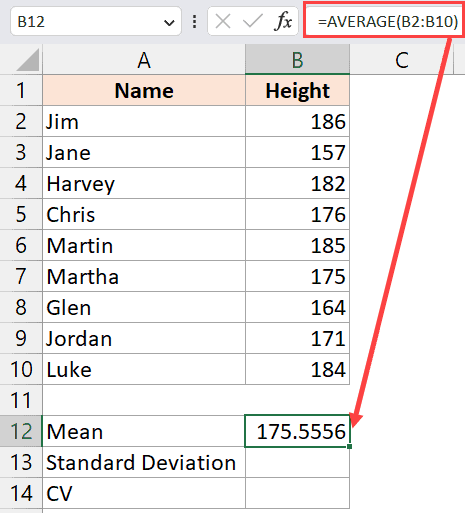Click inside the Name Box showing B12
This screenshot has width=465, height=513.
[87, 22]
